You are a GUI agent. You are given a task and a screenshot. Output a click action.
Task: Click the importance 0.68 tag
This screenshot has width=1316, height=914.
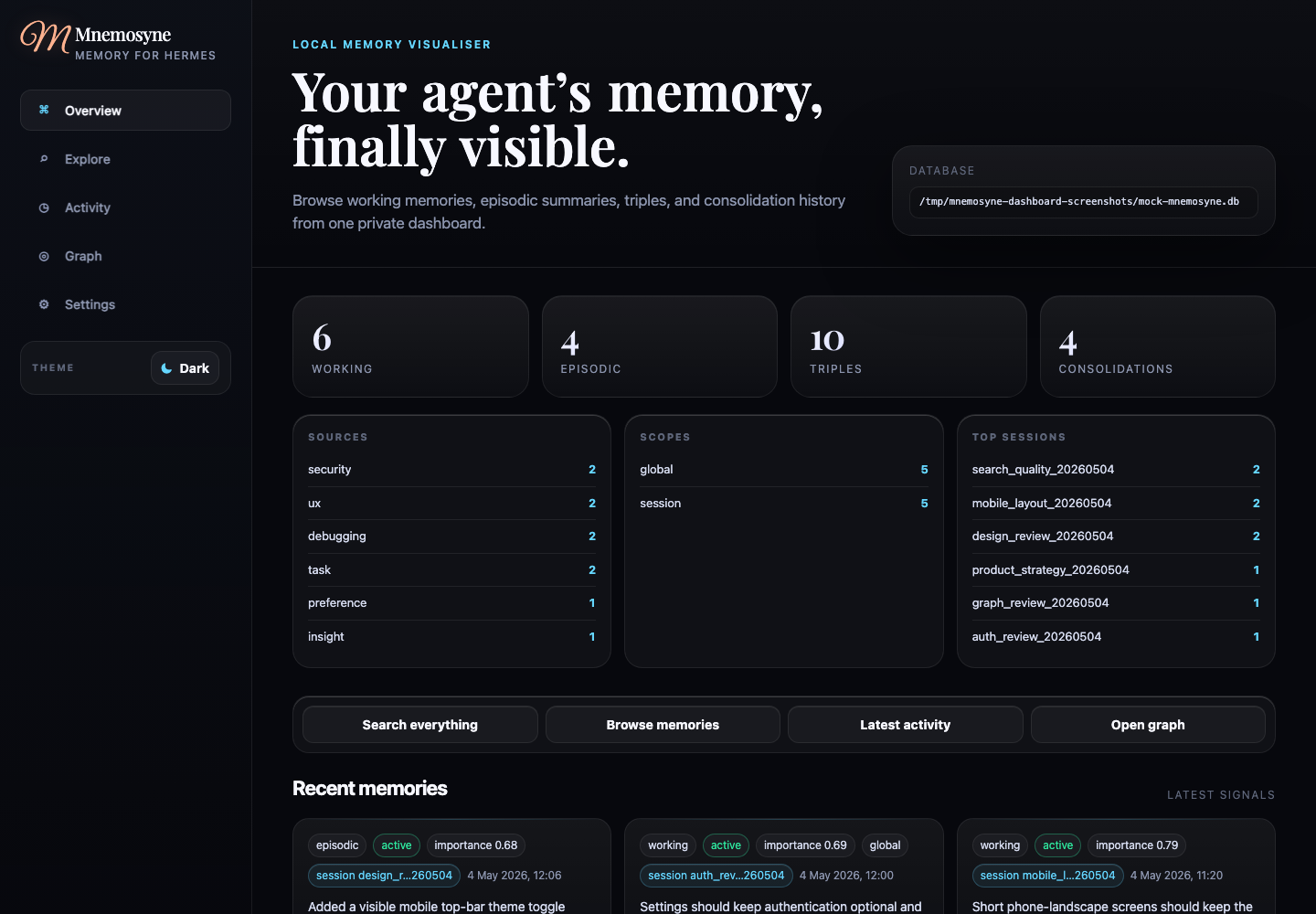[x=476, y=845]
